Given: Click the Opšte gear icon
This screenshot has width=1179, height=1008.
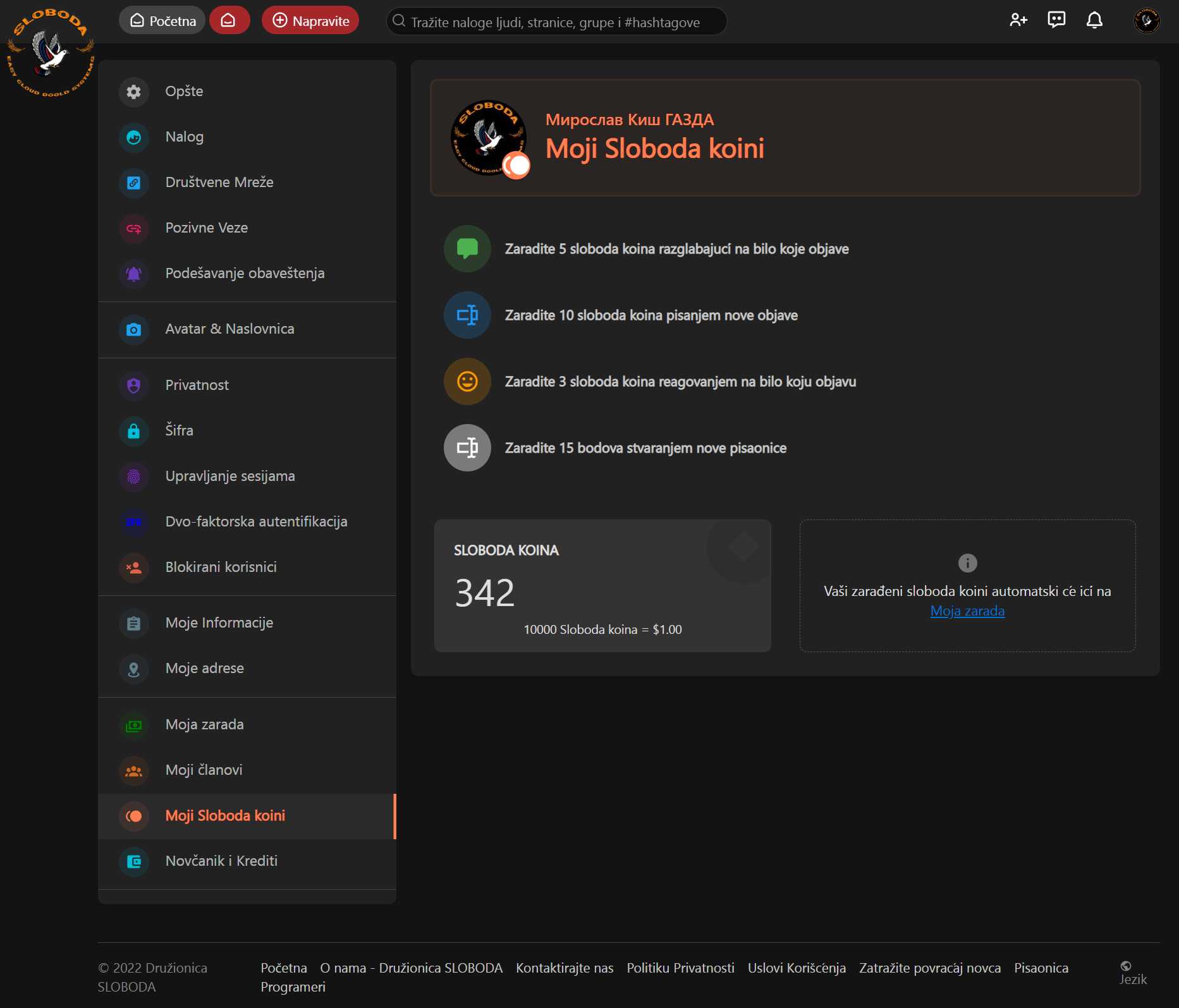Looking at the screenshot, I should (133, 92).
